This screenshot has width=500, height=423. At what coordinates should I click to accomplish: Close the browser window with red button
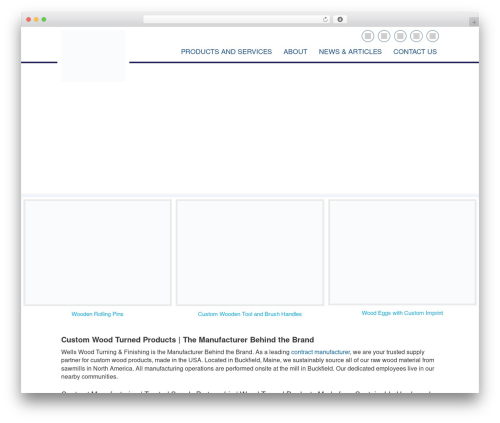click(x=29, y=19)
